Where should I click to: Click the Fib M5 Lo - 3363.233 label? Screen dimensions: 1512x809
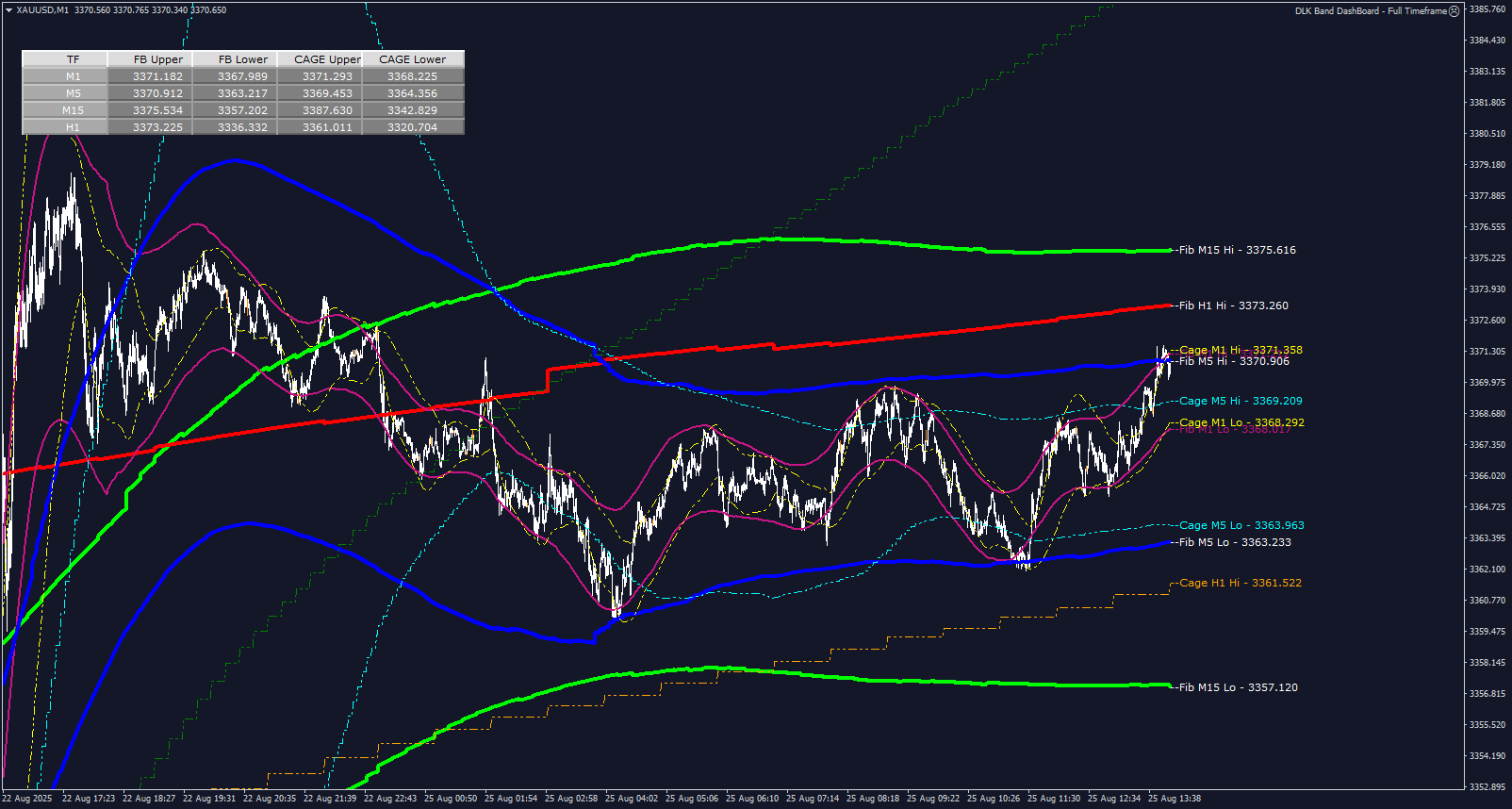coord(1235,542)
